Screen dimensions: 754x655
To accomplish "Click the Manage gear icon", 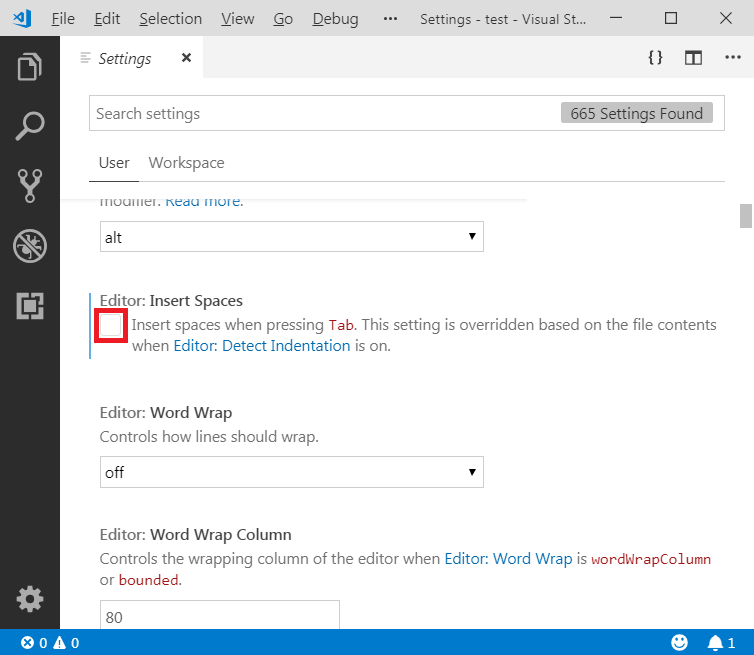I will (x=30, y=599).
